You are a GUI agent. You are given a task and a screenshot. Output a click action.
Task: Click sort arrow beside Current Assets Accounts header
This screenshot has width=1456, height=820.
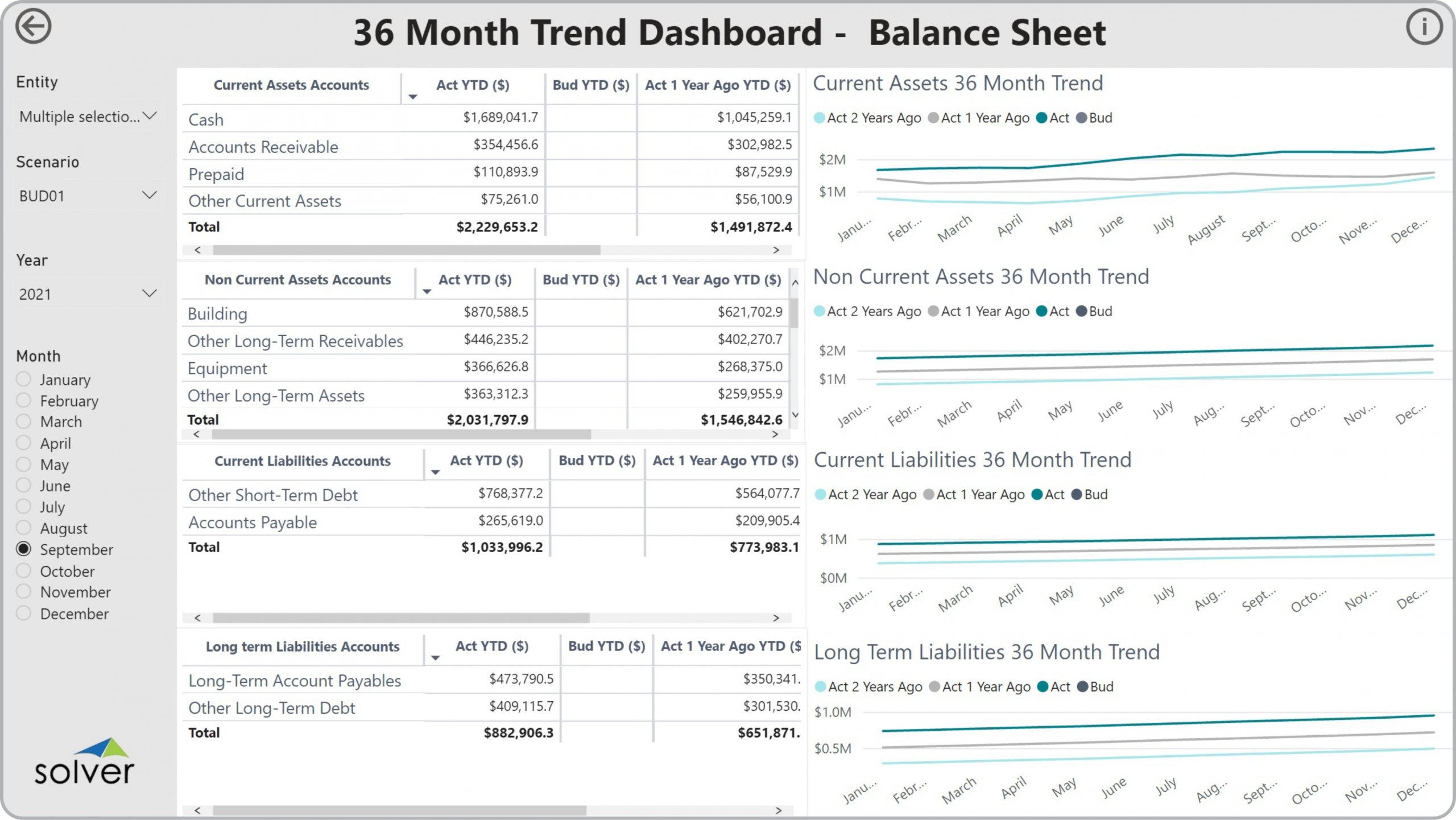coord(413,97)
